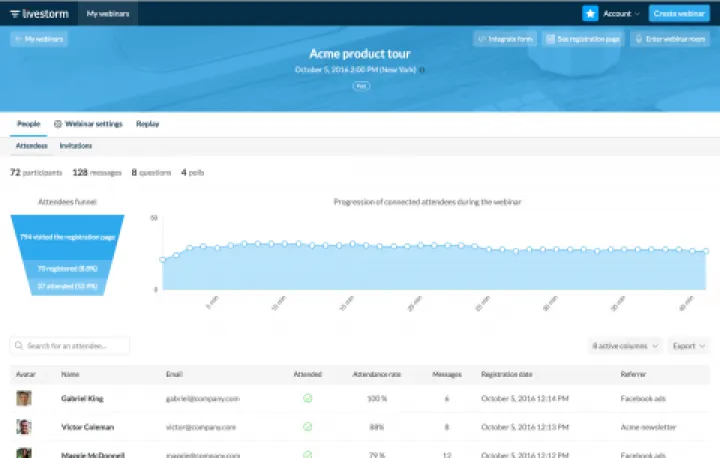Click the info icon beside webinar date
This screenshot has width=720, height=458.
click(422, 70)
